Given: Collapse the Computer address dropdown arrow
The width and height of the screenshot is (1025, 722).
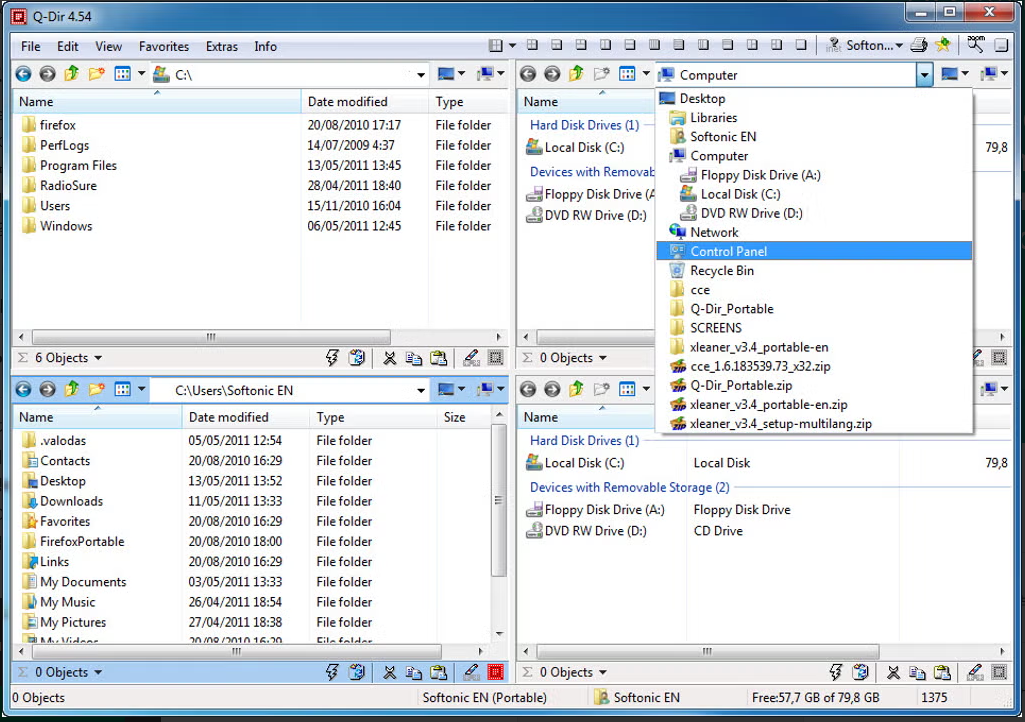Looking at the screenshot, I should [x=924, y=75].
